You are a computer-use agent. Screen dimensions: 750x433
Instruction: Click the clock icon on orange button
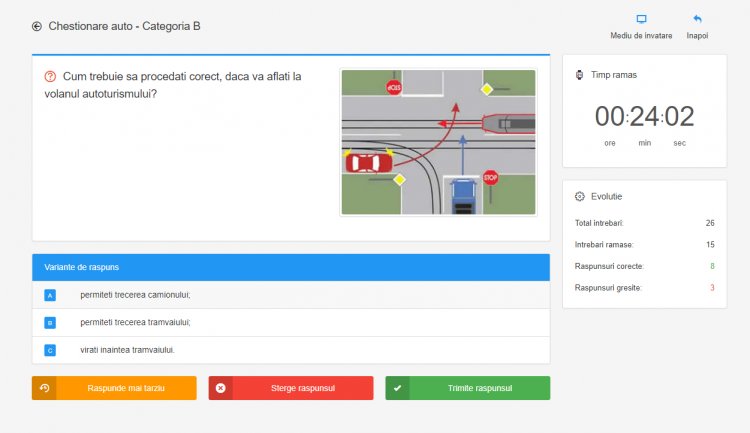(x=44, y=388)
